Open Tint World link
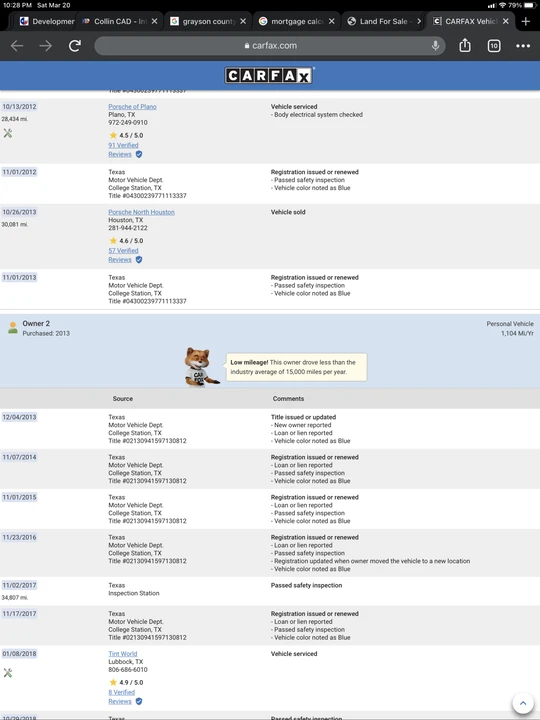The image size is (540, 720). [123, 653]
